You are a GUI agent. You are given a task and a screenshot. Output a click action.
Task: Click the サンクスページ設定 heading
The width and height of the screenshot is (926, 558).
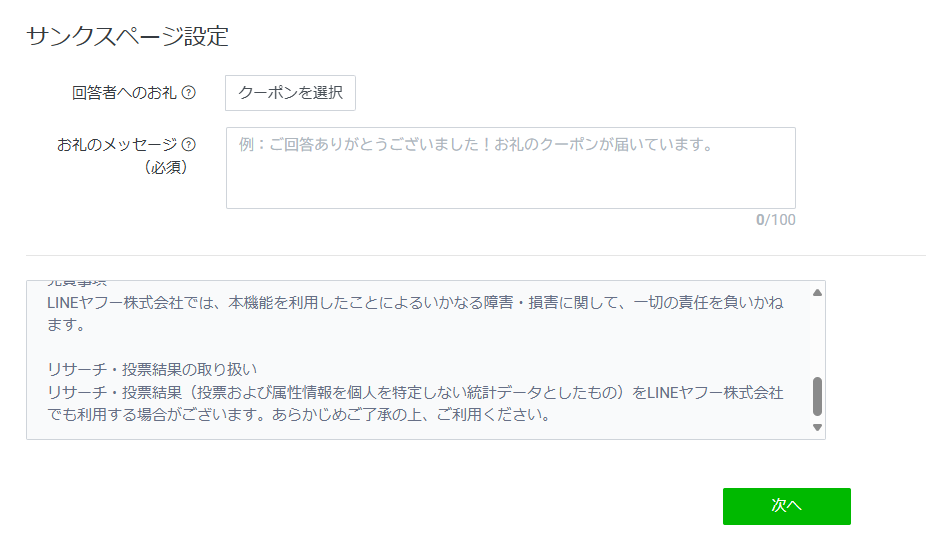(x=127, y=38)
